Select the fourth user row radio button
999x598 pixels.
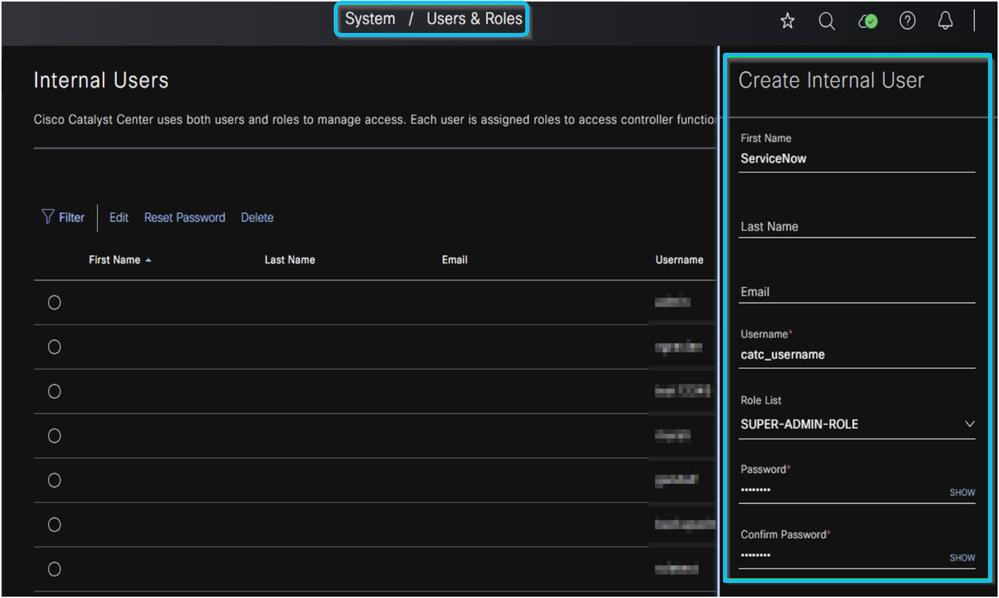(54, 436)
